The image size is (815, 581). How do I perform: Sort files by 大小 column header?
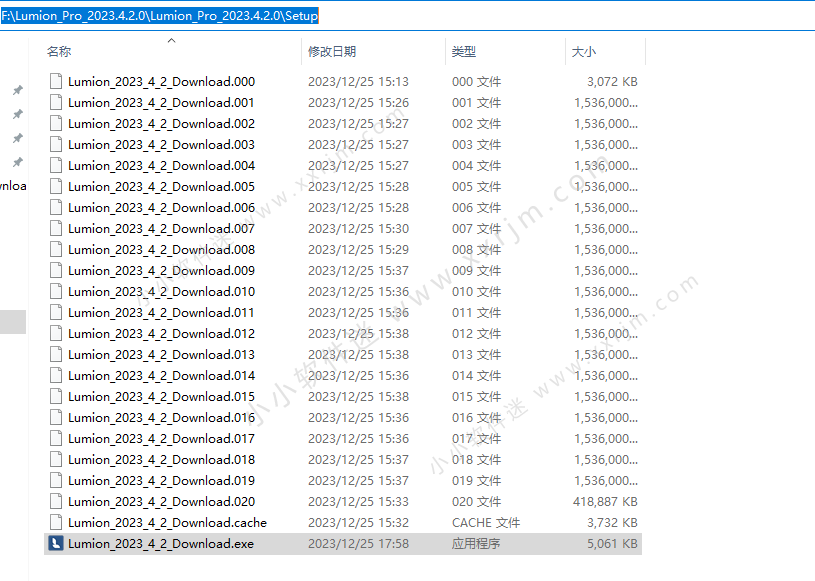coord(583,51)
